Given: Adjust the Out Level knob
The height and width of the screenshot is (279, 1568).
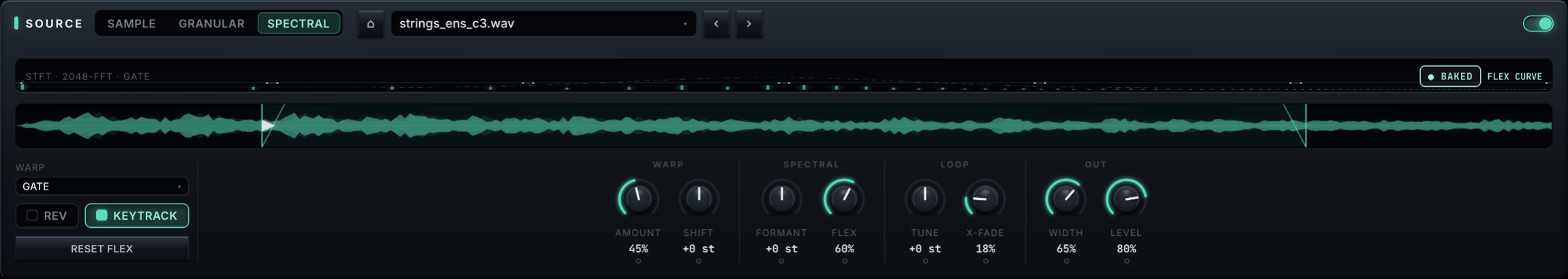Looking at the screenshot, I should pyautogui.click(x=1126, y=198).
